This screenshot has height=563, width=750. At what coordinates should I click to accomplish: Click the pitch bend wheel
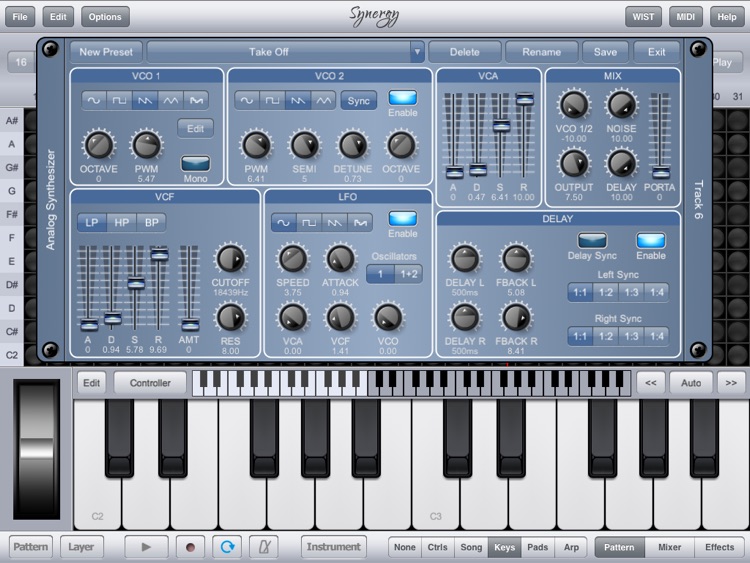36,449
